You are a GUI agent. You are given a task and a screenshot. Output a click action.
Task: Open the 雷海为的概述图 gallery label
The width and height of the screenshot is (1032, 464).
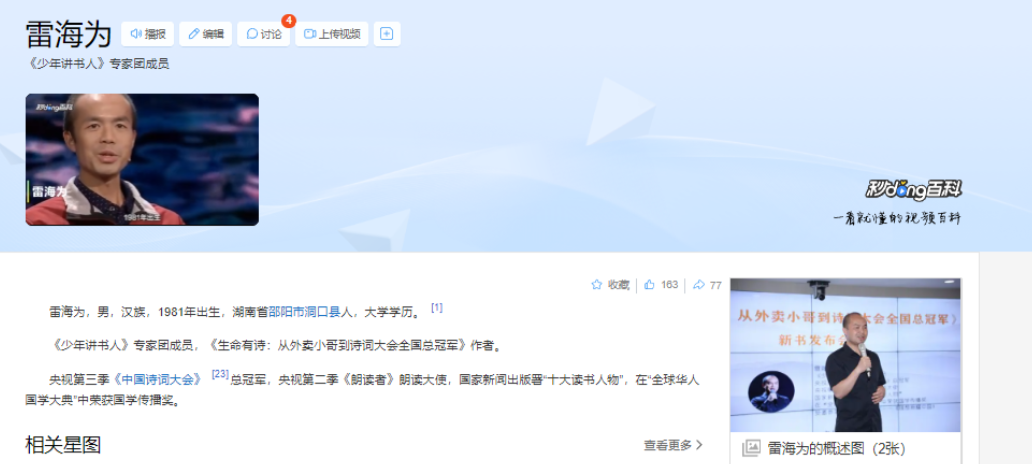tap(837, 449)
